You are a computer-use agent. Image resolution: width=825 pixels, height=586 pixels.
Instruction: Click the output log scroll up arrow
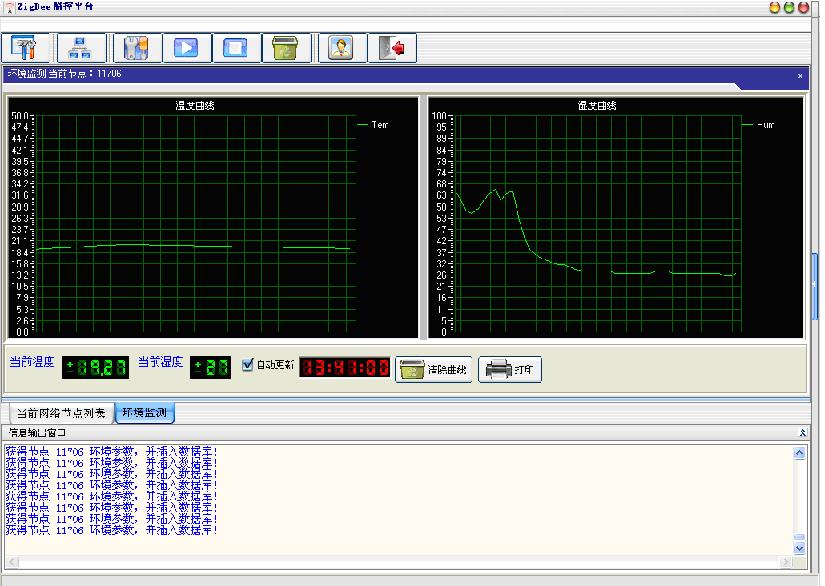coord(799,453)
